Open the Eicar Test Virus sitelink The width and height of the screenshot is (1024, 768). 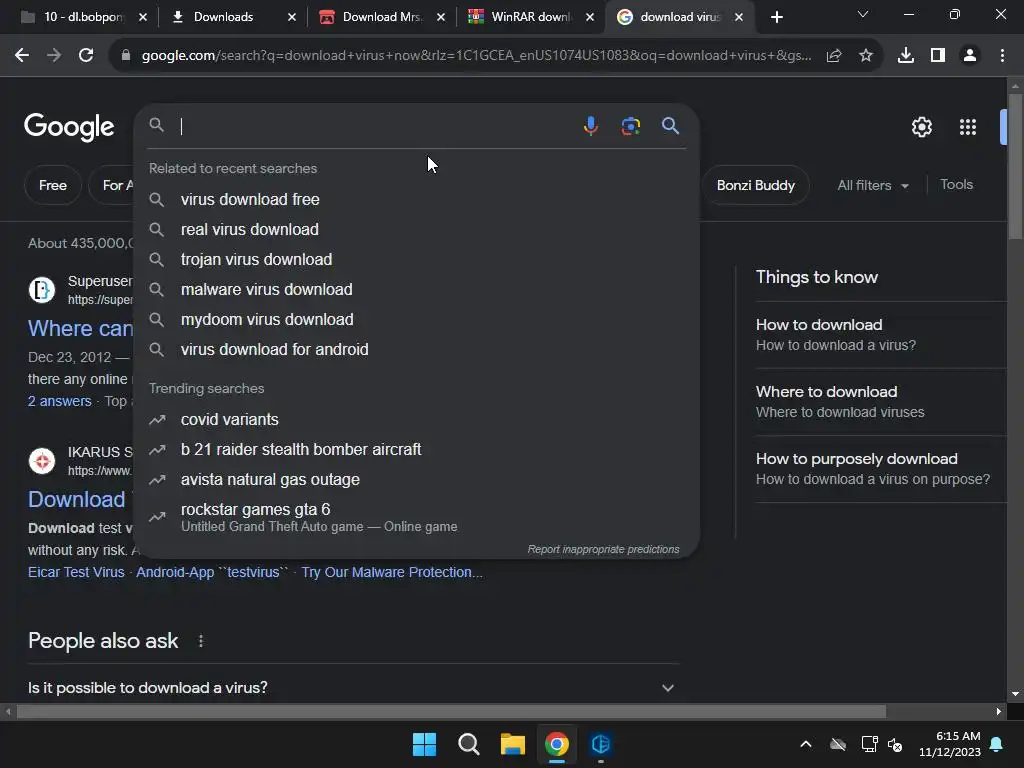click(x=76, y=572)
